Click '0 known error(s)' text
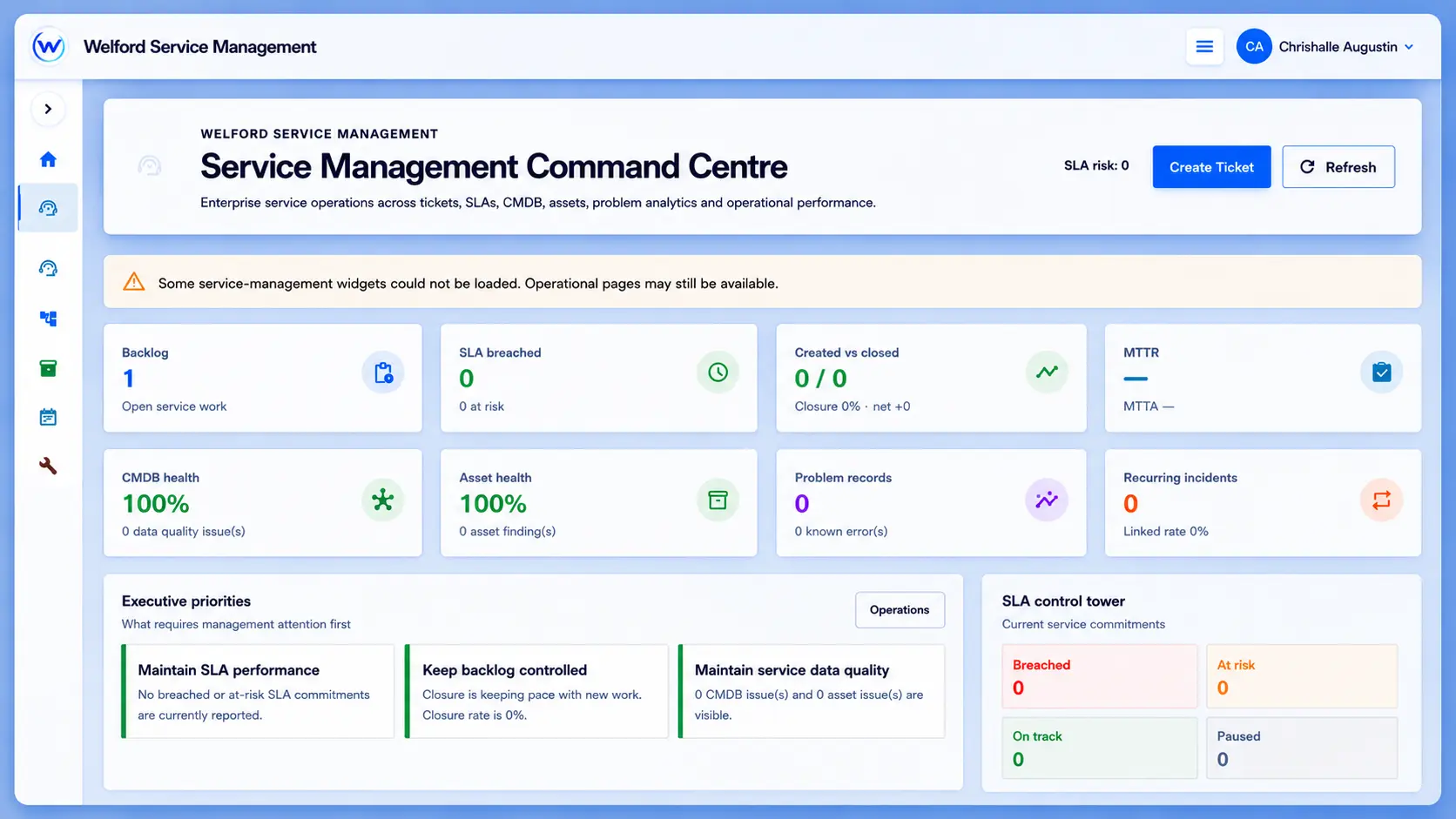Image resolution: width=1456 pixels, height=819 pixels. coord(841,532)
